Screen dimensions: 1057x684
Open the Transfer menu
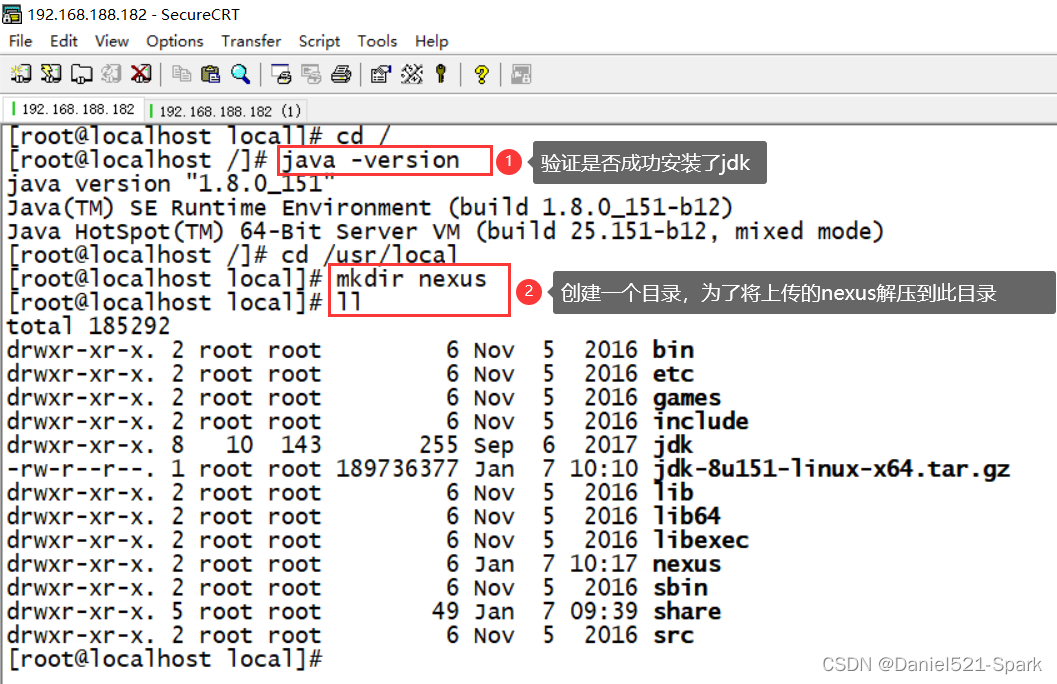tap(251, 41)
